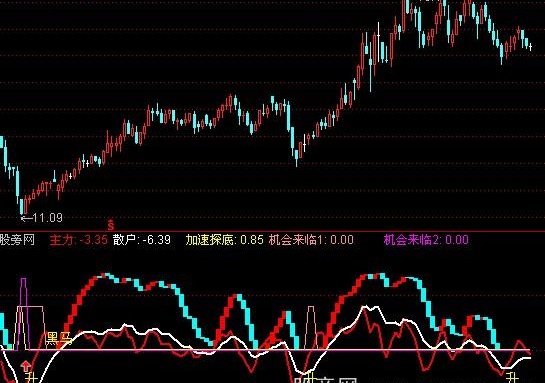Click the 机会来临1 value label
Screen dimensions: 545x383
pos(311,240)
